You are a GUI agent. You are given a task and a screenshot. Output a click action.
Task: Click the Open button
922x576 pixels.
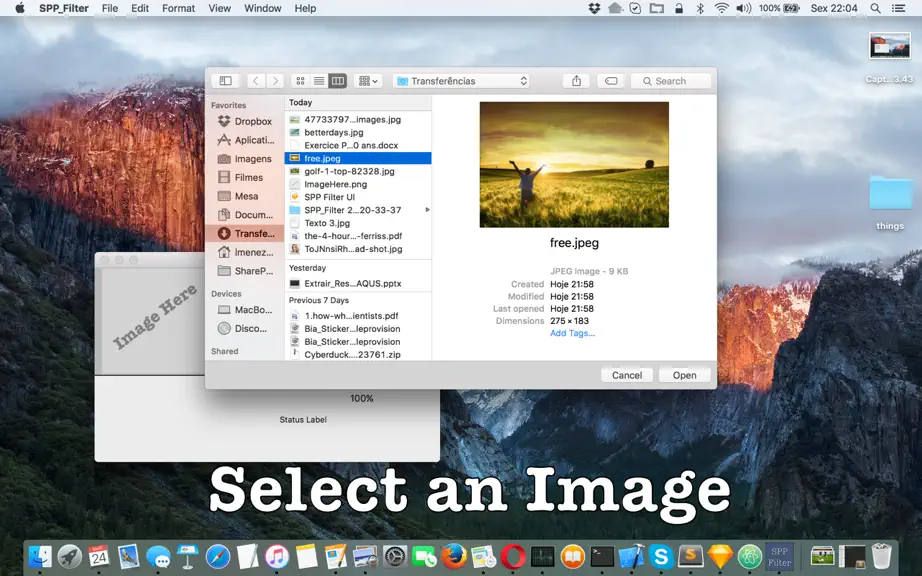pyautogui.click(x=684, y=375)
